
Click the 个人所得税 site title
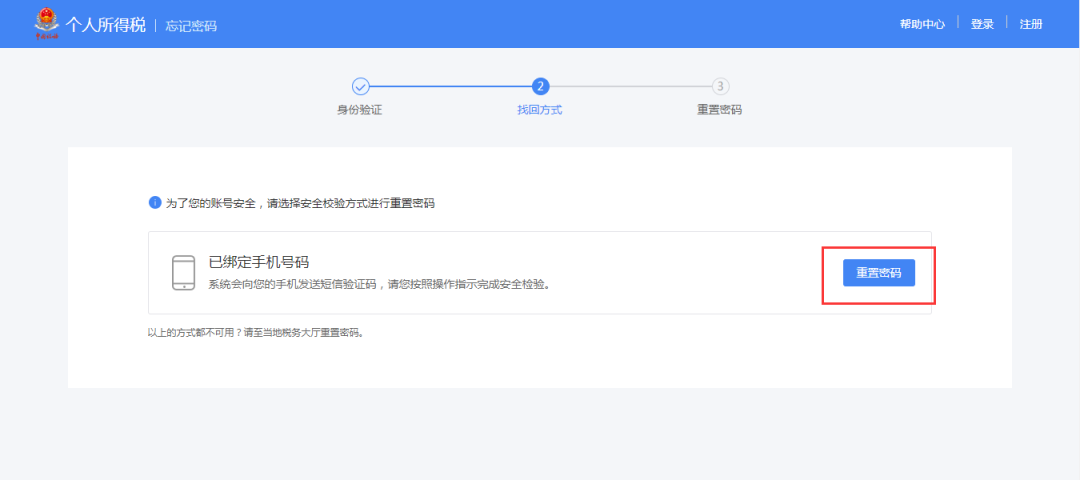click(107, 24)
